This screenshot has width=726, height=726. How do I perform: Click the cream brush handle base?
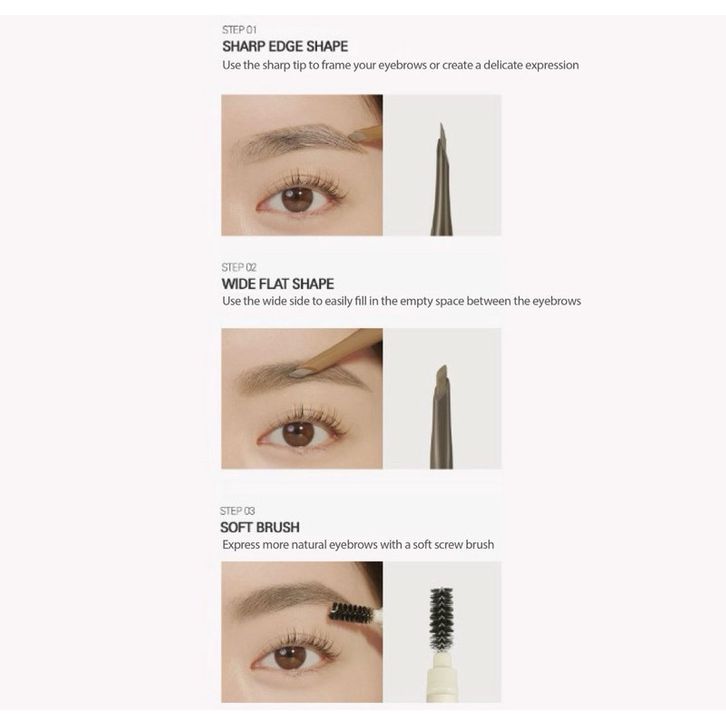[x=442, y=676]
